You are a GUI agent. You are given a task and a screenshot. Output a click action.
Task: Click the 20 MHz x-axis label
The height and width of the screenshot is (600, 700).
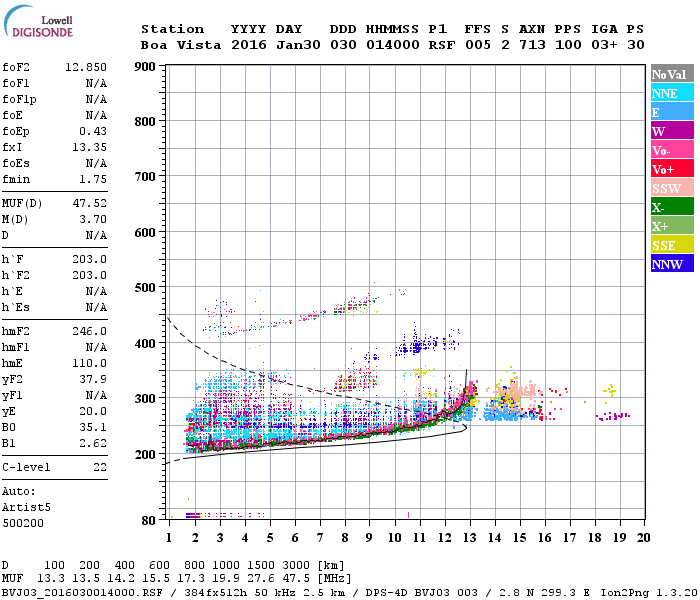pyautogui.click(x=643, y=538)
